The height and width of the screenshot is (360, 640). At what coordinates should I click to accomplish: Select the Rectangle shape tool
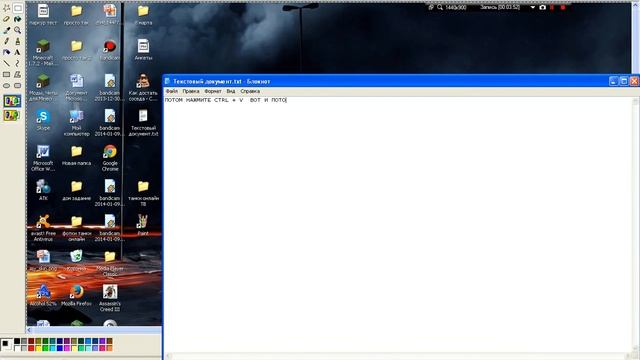tap(7, 74)
